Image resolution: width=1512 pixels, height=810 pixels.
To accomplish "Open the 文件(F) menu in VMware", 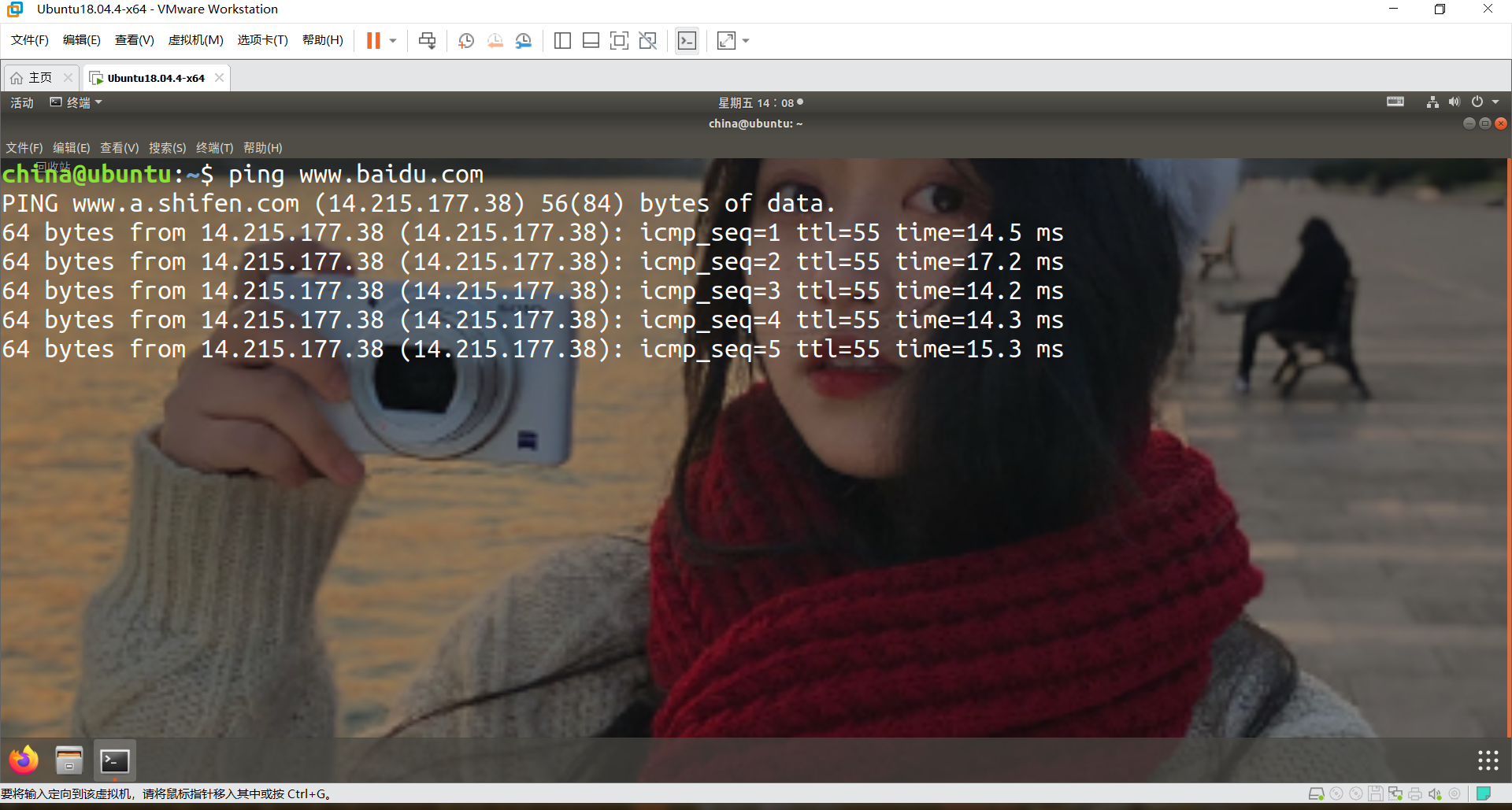I will click(x=30, y=40).
